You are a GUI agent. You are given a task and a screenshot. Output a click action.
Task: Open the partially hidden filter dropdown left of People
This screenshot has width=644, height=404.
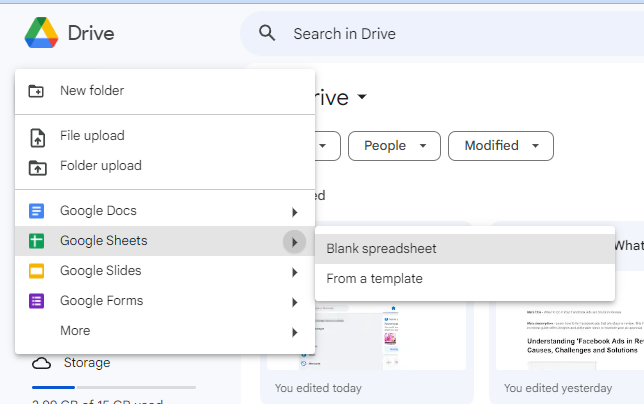coord(327,146)
